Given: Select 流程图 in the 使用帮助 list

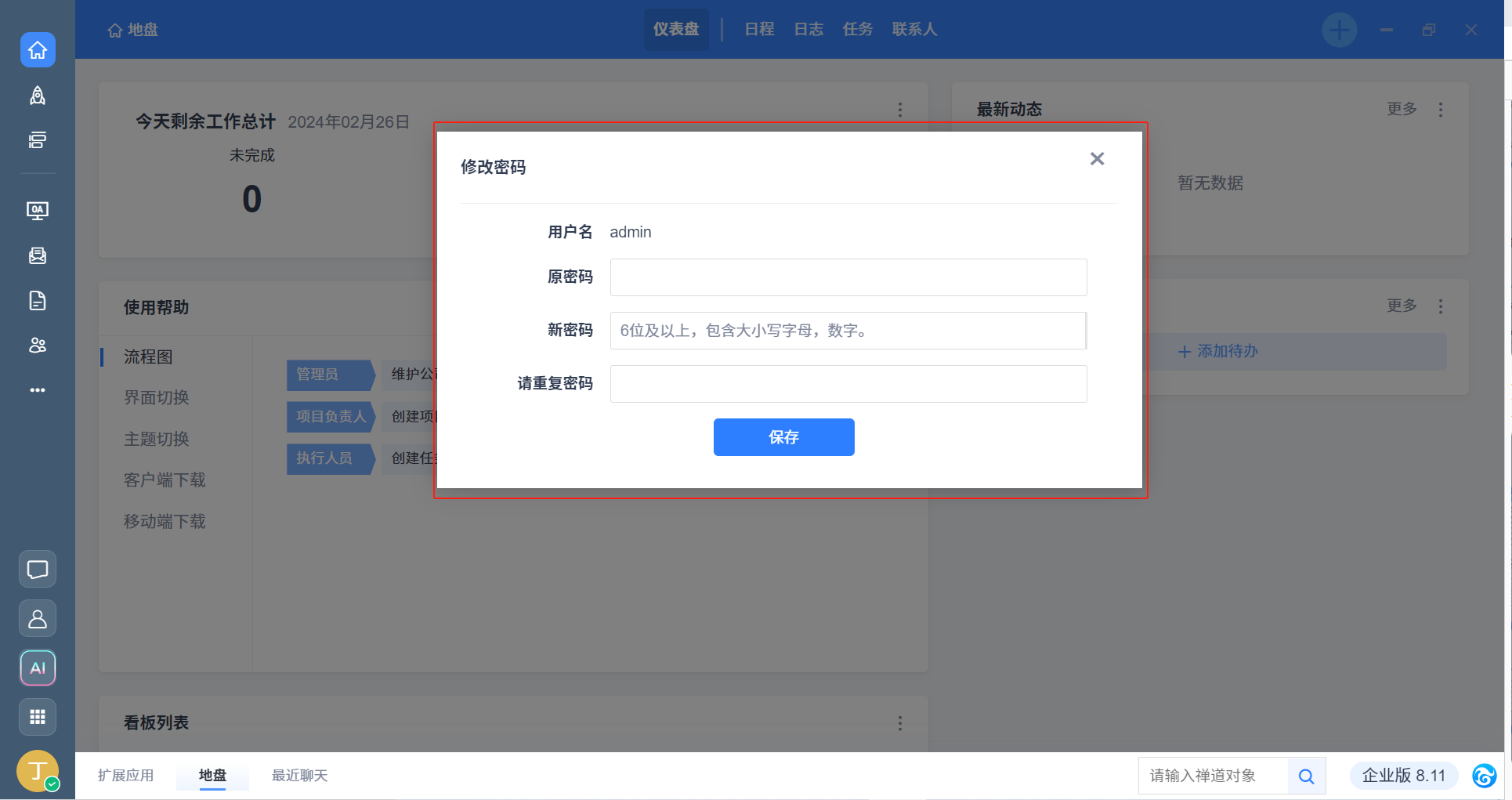Looking at the screenshot, I should [148, 357].
